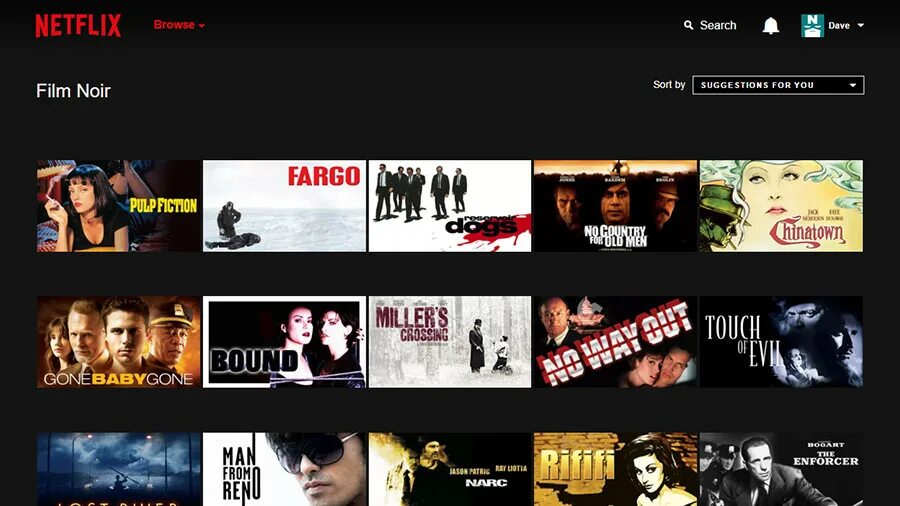The image size is (900, 506).
Task: Open notifications bell
Action: point(770,26)
